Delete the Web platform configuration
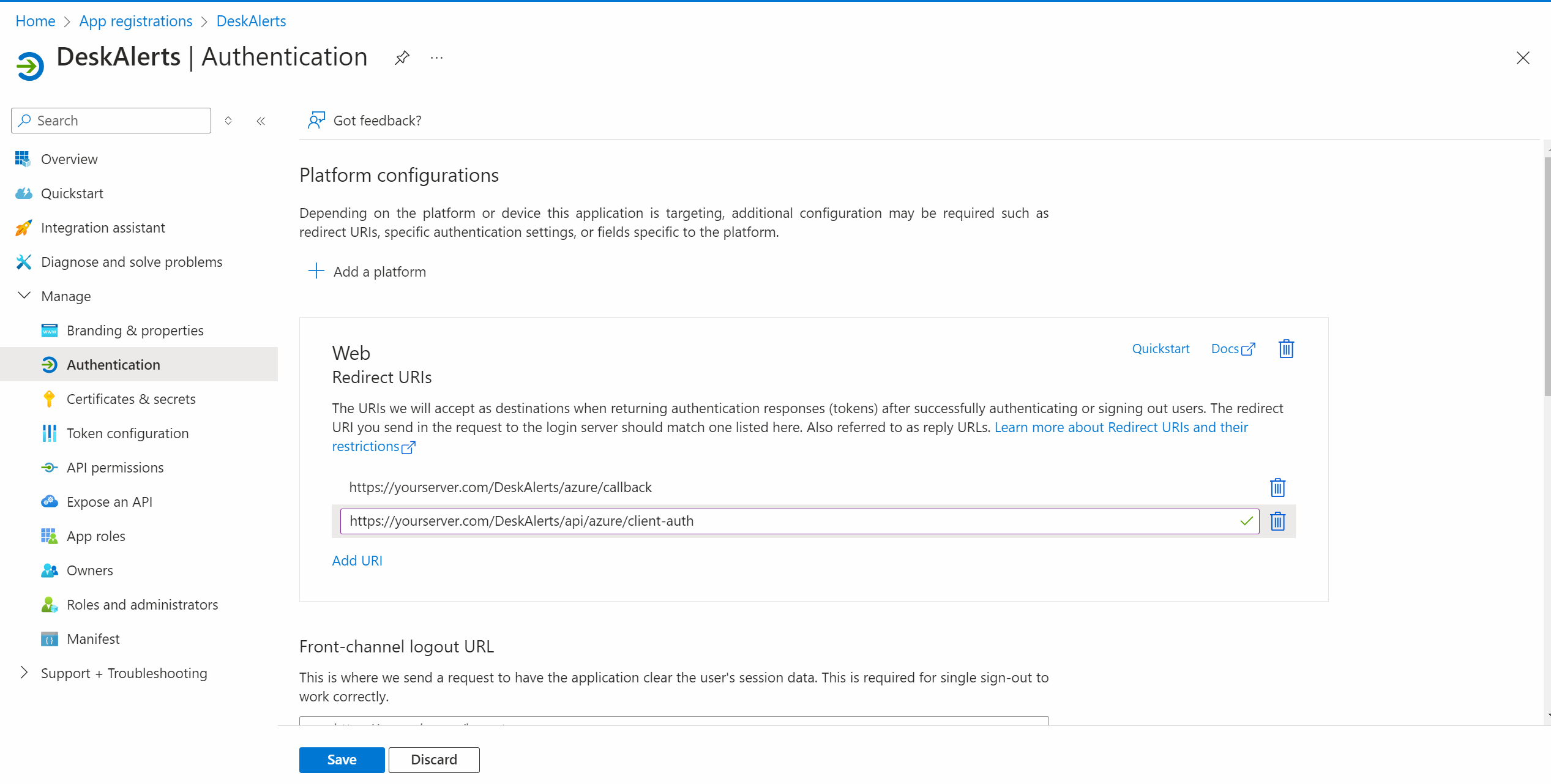The height and width of the screenshot is (784, 1551). [x=1286, y=349]
